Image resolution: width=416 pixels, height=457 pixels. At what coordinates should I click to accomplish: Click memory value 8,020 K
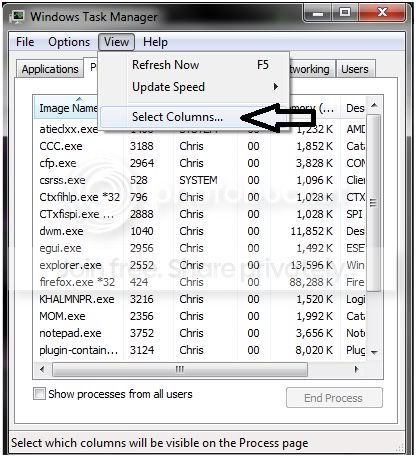[314, 350]
